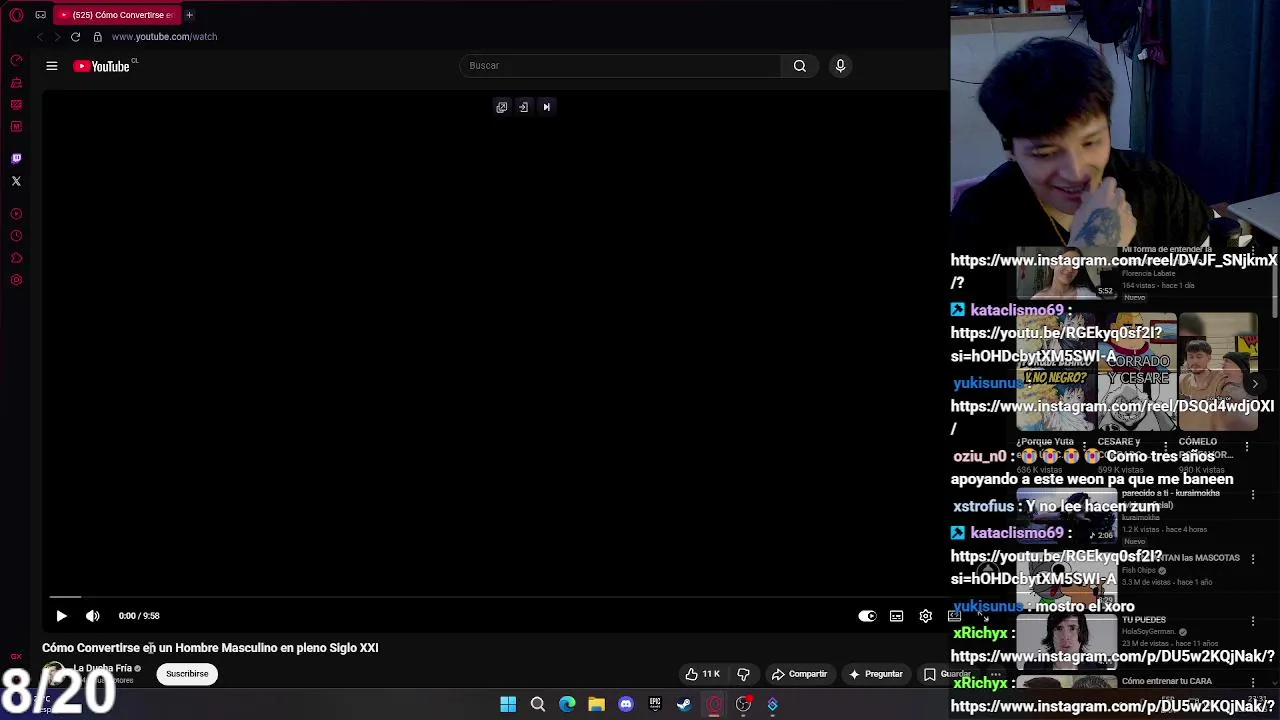
Task: Focus the Buscar search field
Action: 620,66
